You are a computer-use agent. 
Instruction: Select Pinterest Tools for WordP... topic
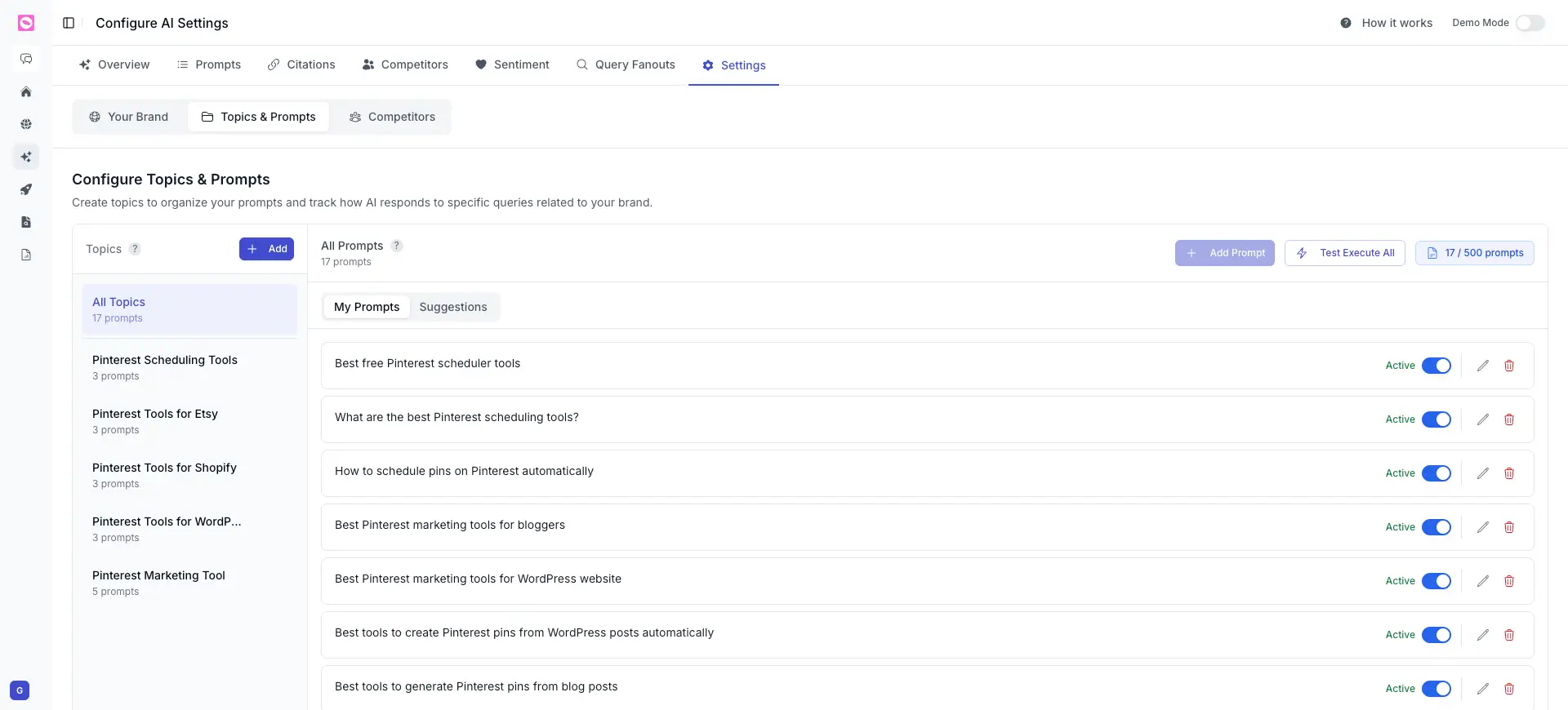pos(189,529)
